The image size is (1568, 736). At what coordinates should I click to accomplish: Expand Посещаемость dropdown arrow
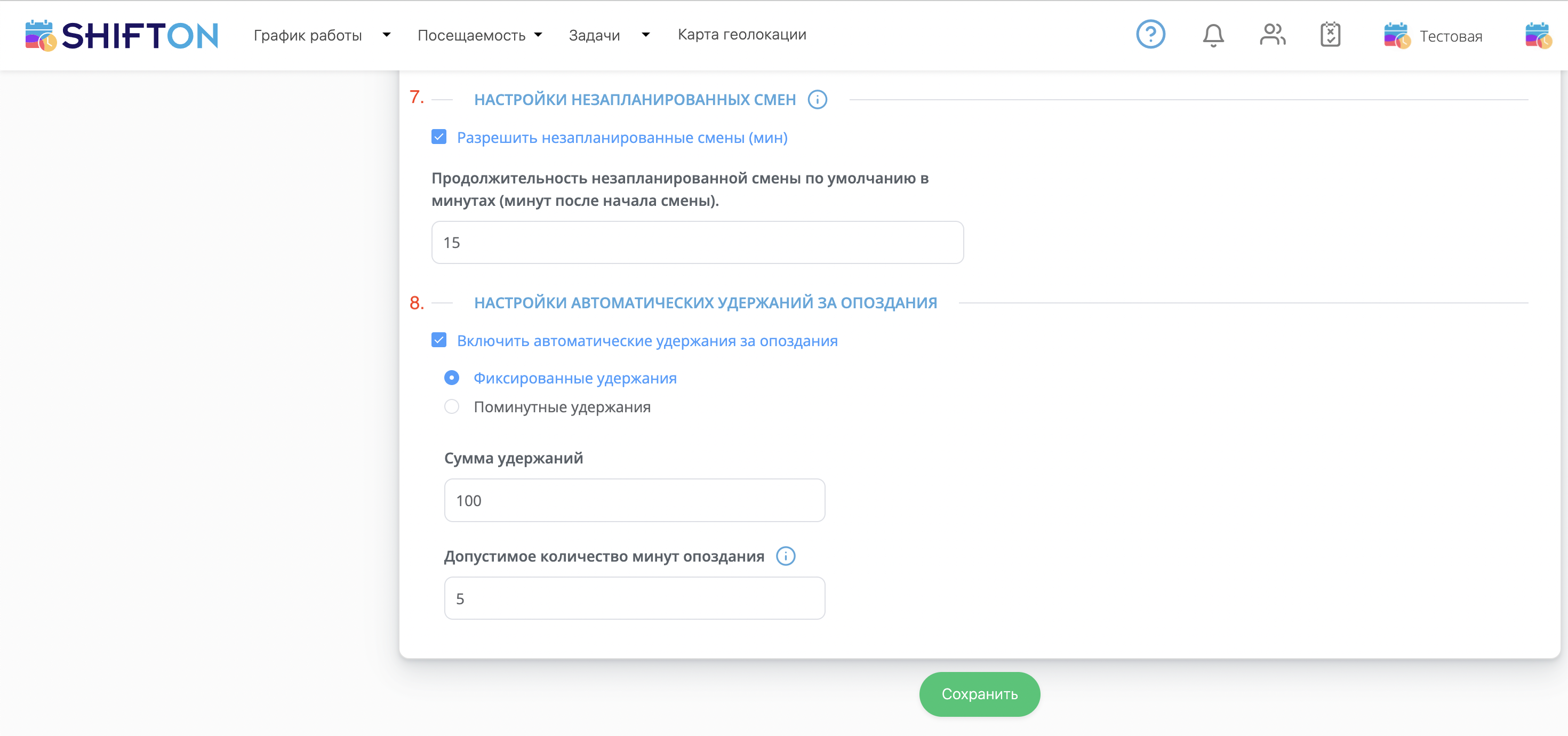tap(538, 35)
